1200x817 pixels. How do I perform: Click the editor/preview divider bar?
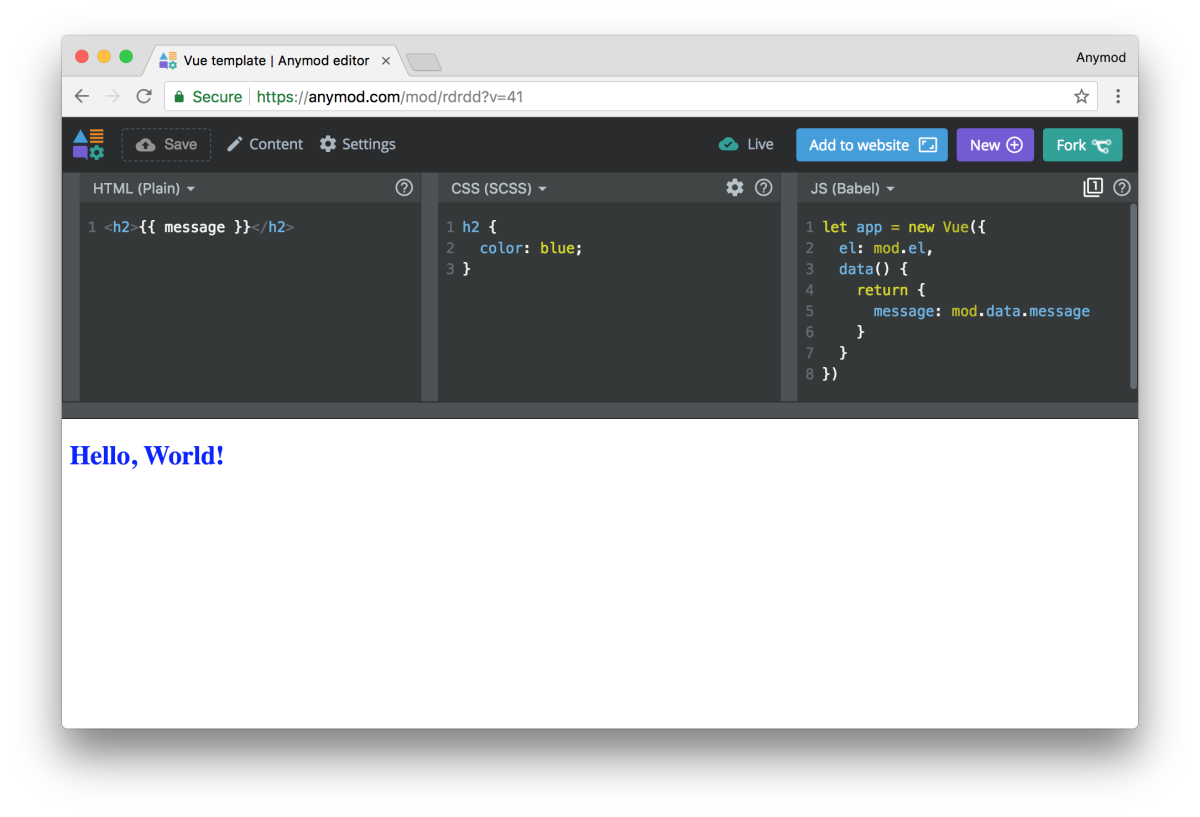coord(600,410)
